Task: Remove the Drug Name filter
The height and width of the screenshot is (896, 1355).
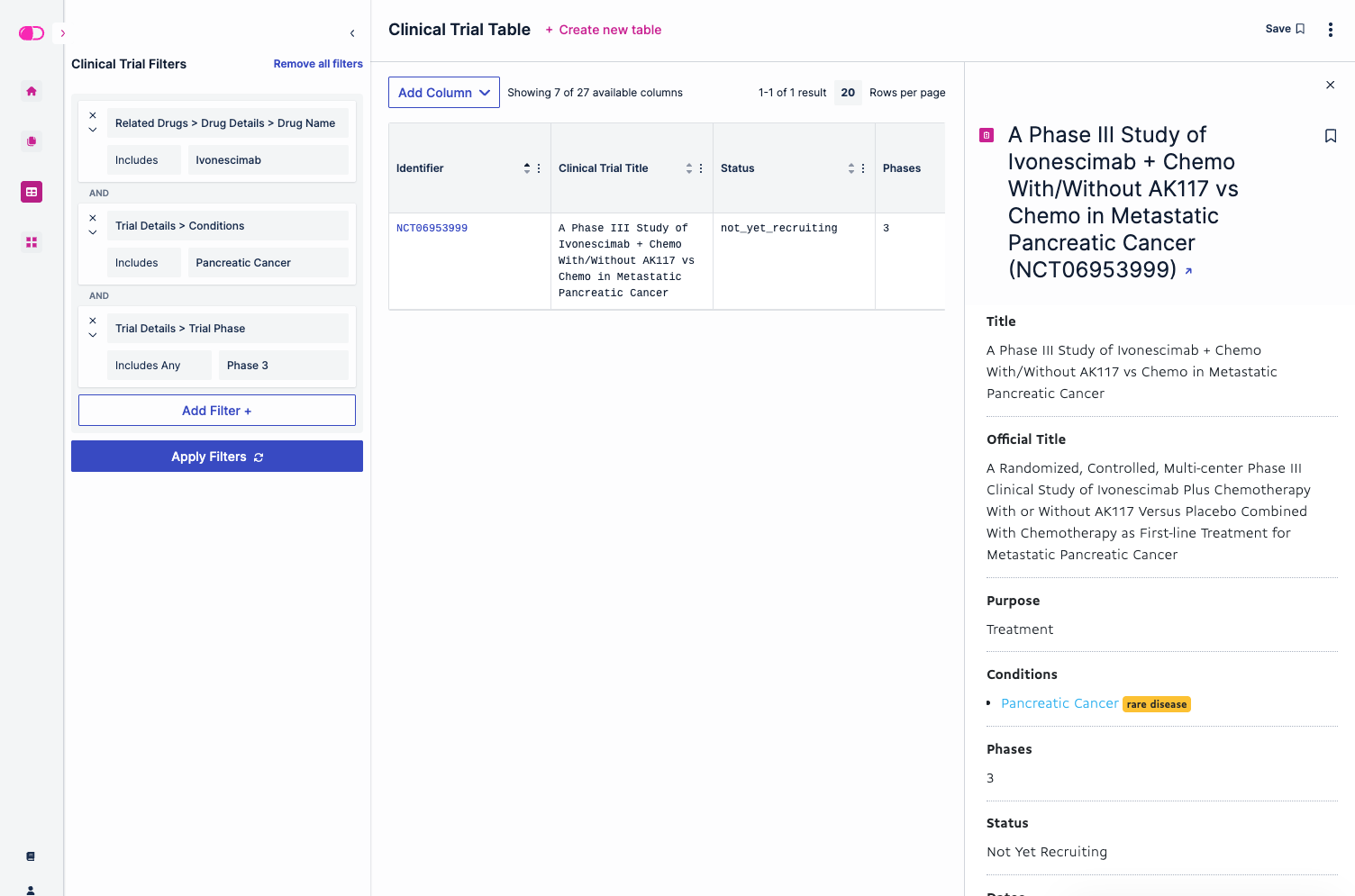Action: [x=93, y=115]
